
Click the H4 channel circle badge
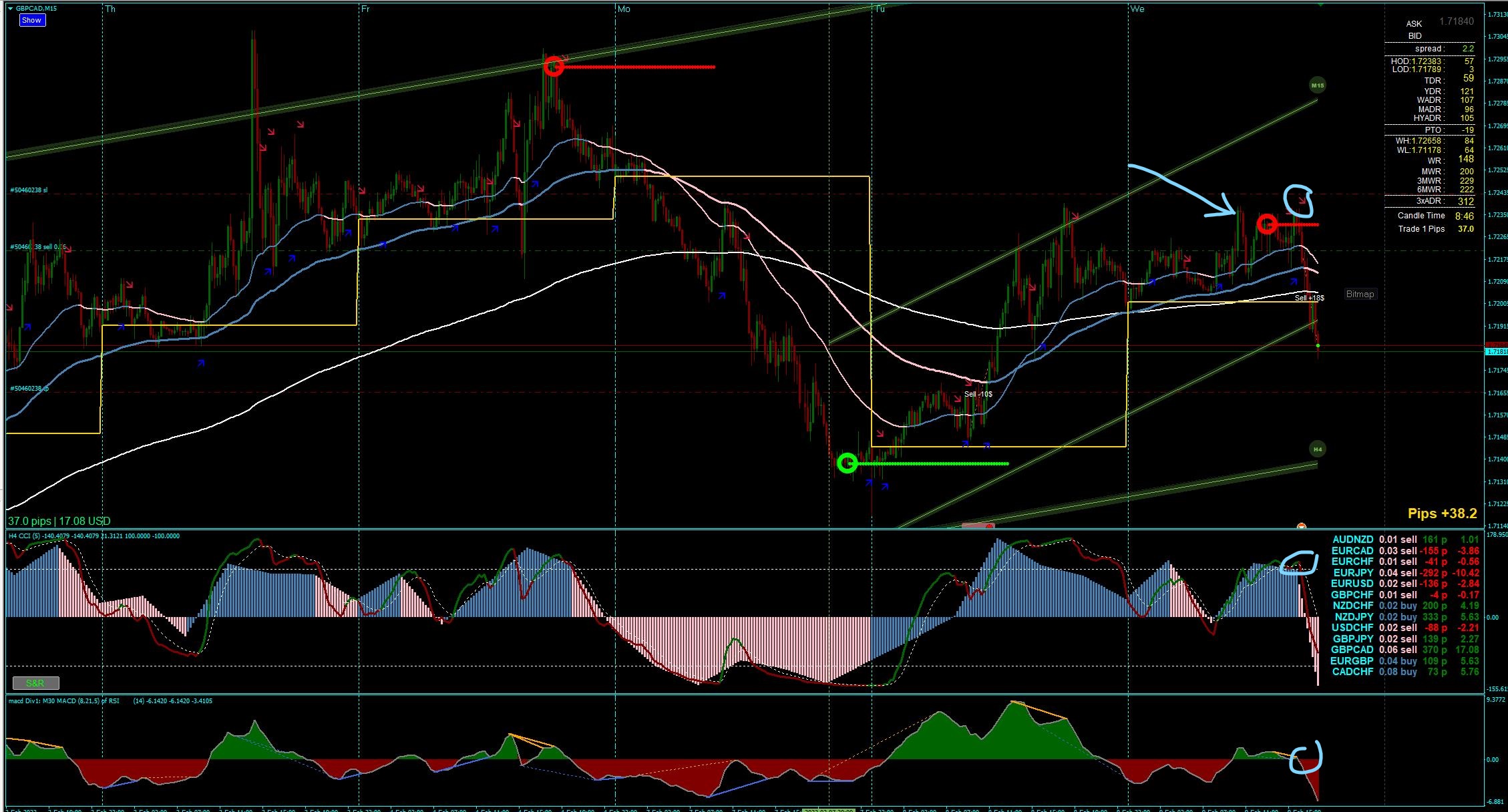tap(1317, 449)
